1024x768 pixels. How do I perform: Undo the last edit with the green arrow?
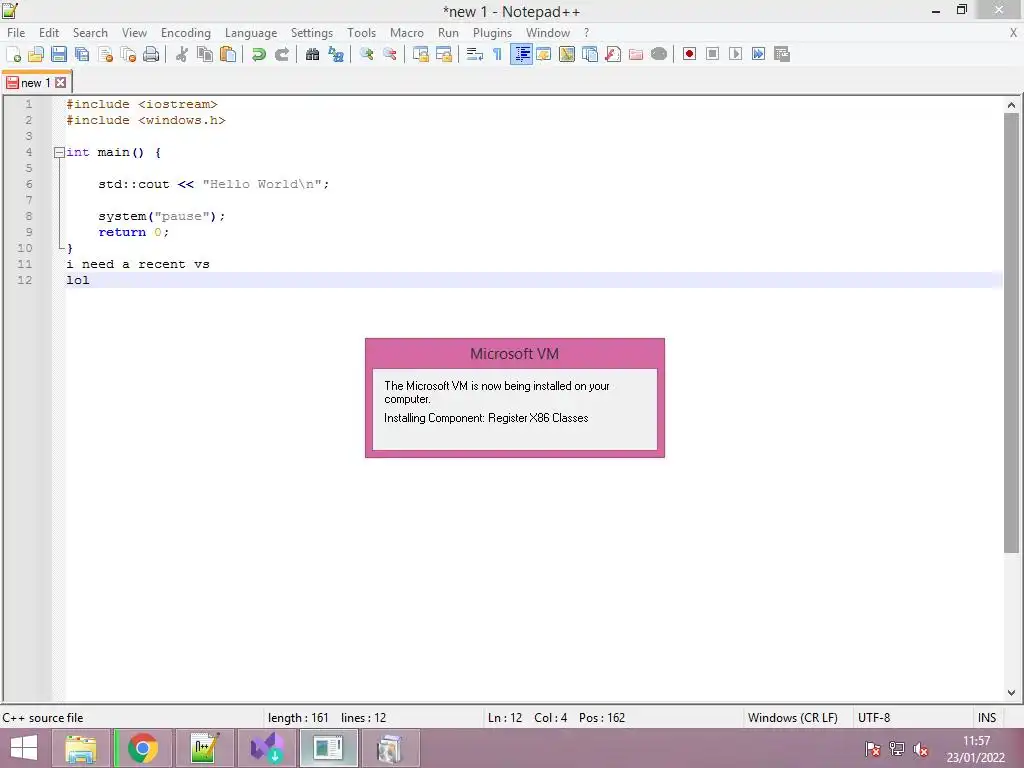pos(259,54)
